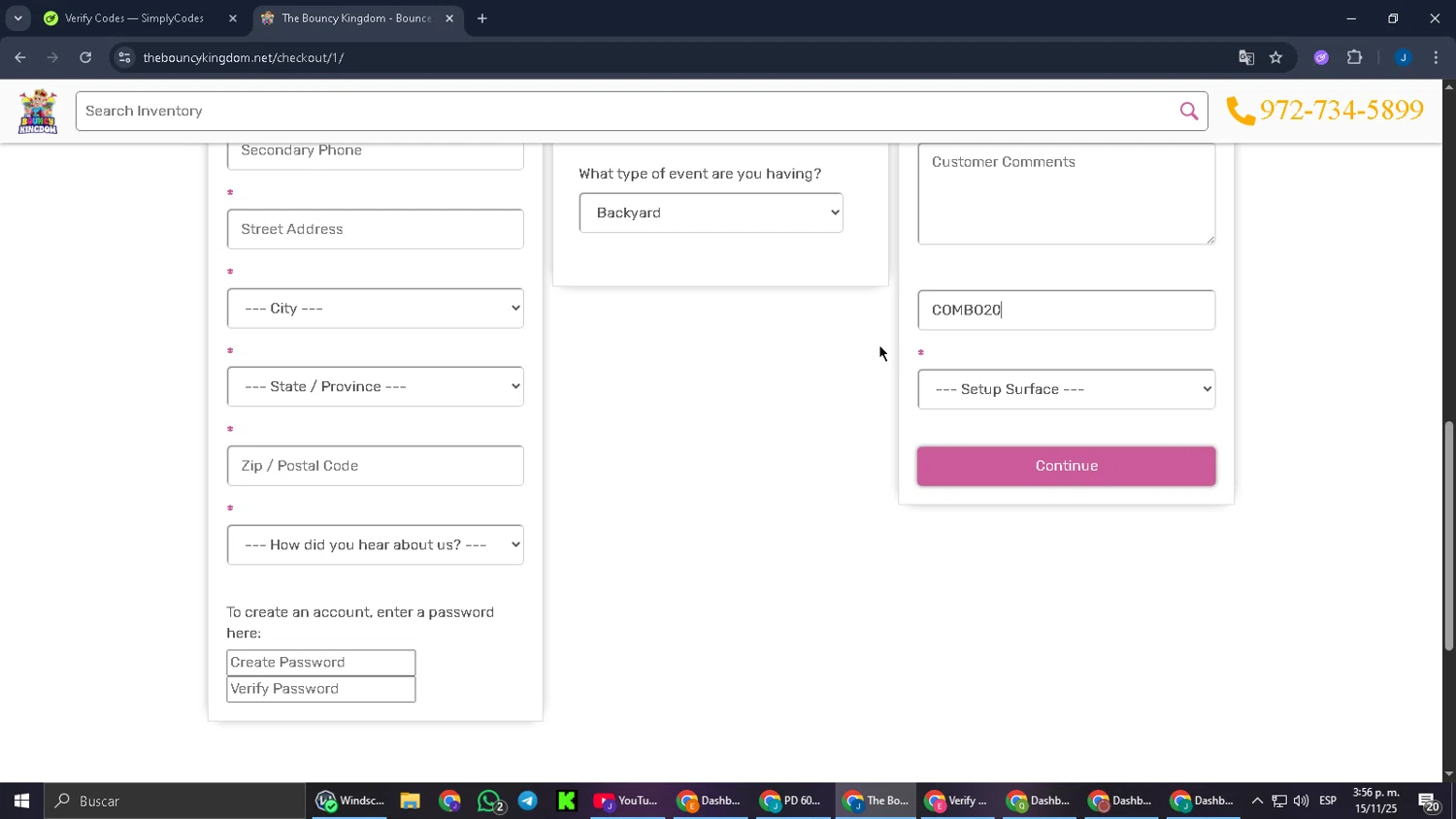Open the Windscribe app in taskbar
Image resolution: width=1456 pixels, height=819 pixels.
(350, 801)
